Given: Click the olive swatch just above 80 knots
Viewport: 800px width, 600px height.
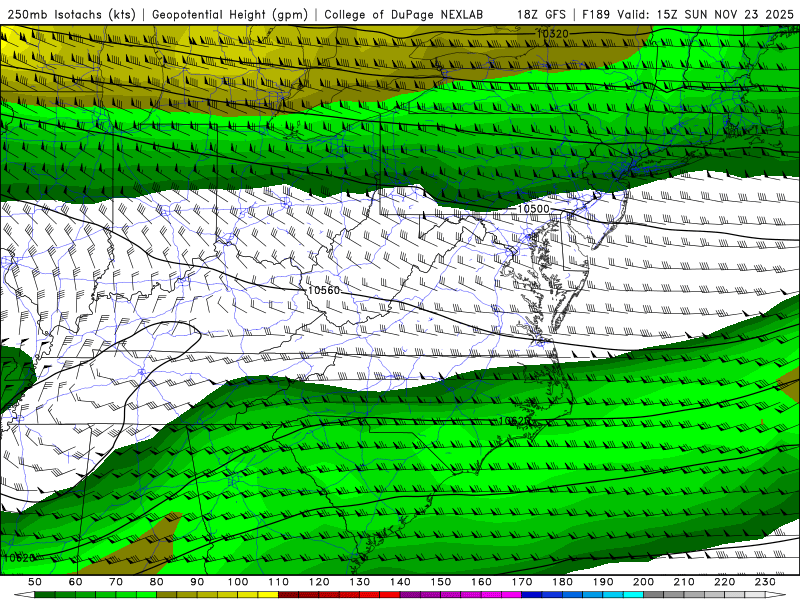Looking at the screenshot, I should click(167, 595).
